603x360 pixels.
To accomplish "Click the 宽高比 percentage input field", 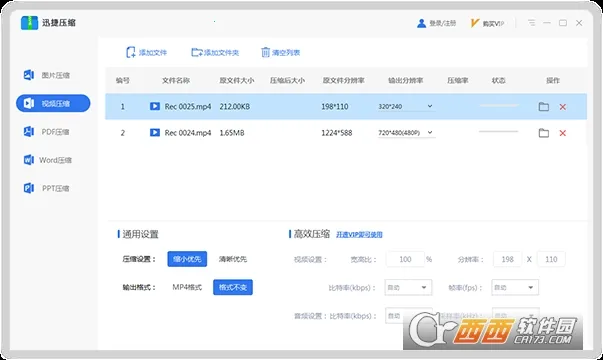I will [x=405, y=259].
